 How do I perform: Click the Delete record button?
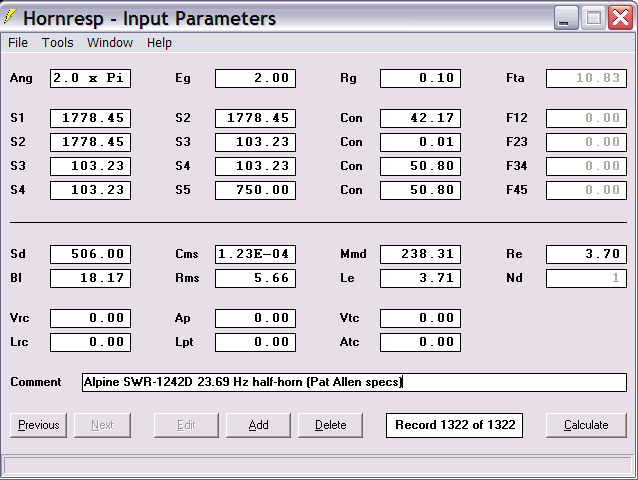point(330,425)
